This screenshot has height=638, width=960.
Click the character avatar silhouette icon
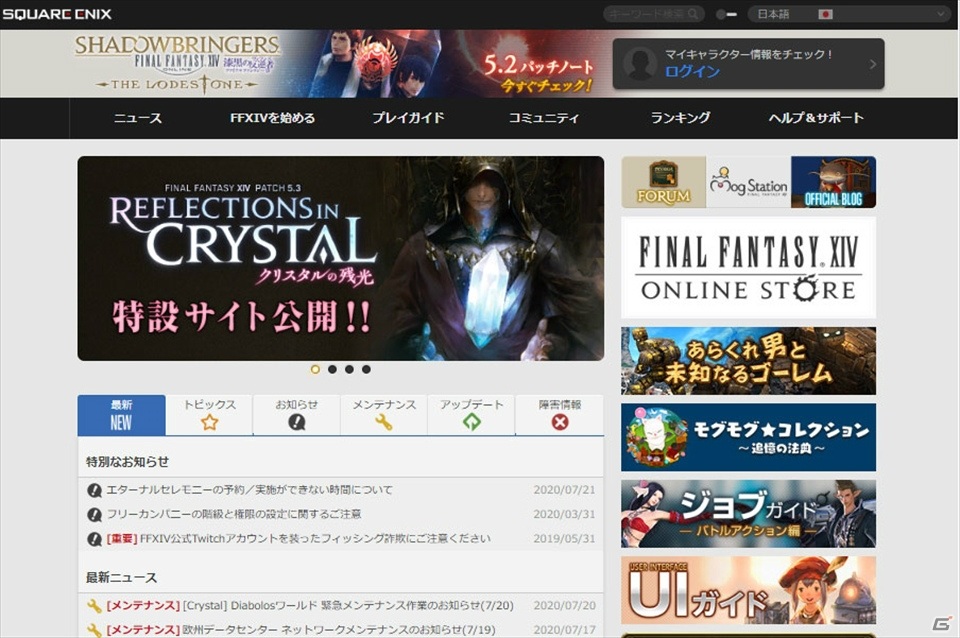pyautogui.click(x=640, y=64)
